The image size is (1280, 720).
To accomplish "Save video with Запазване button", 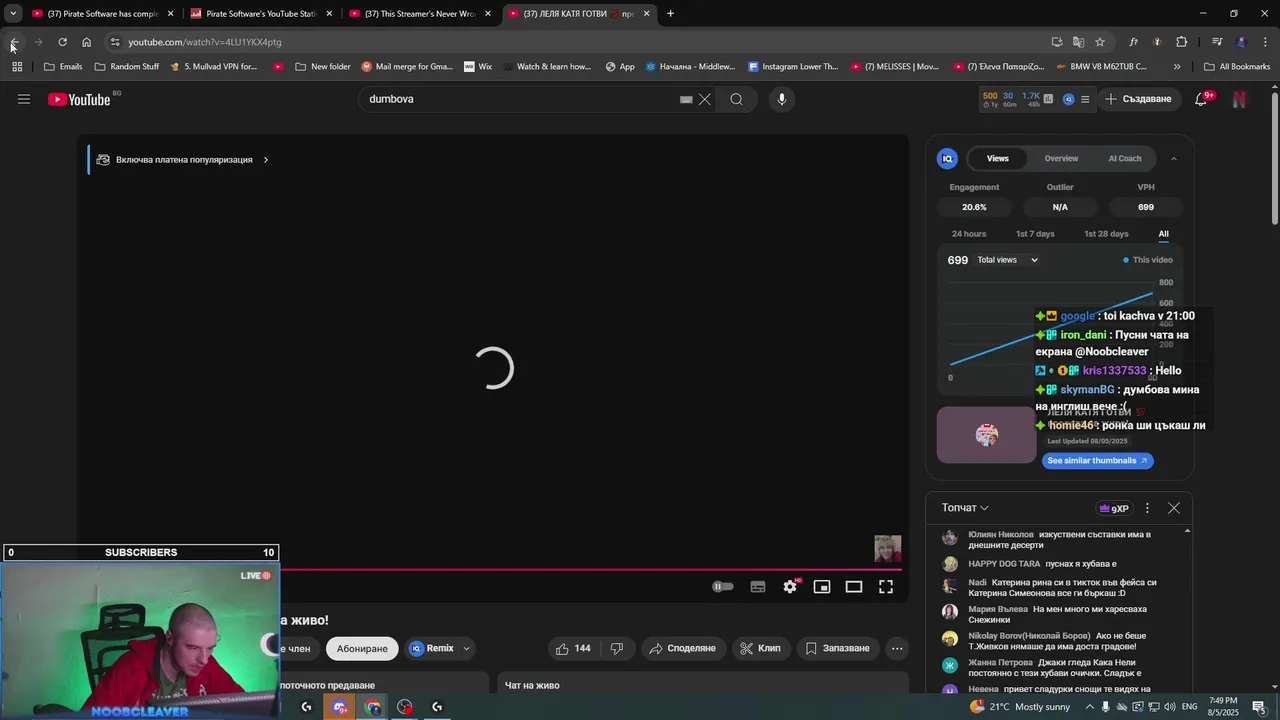I will [837, 648].
